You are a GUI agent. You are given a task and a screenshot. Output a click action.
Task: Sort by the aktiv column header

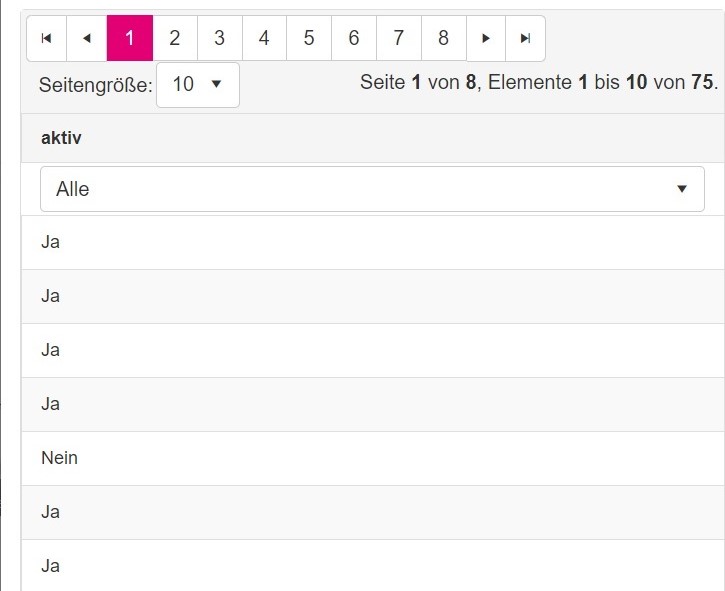click(61, 138)
